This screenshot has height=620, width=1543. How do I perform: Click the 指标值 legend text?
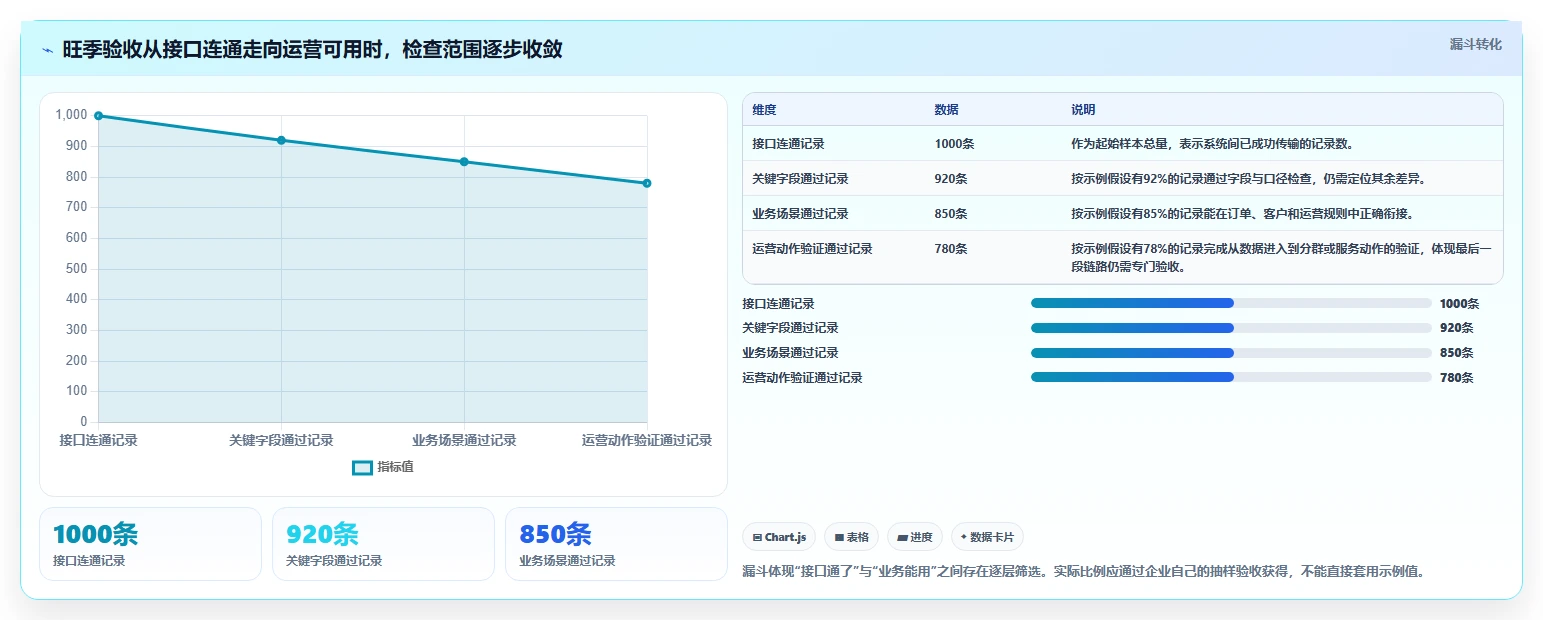point(395,468)
